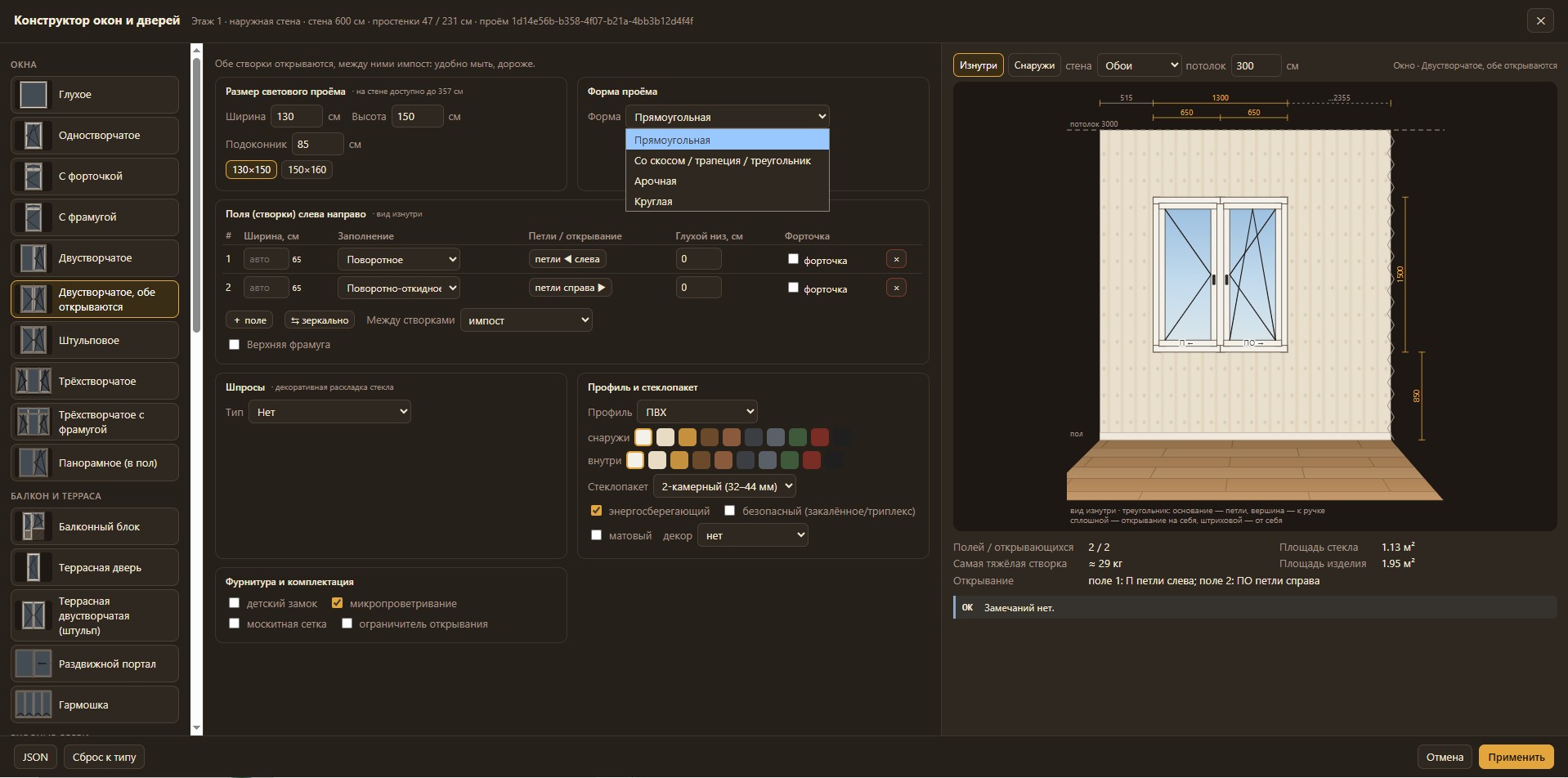Select the Балконный блок icon
The width and height of the screenshot is (1568, 778).
pos(34,526)
